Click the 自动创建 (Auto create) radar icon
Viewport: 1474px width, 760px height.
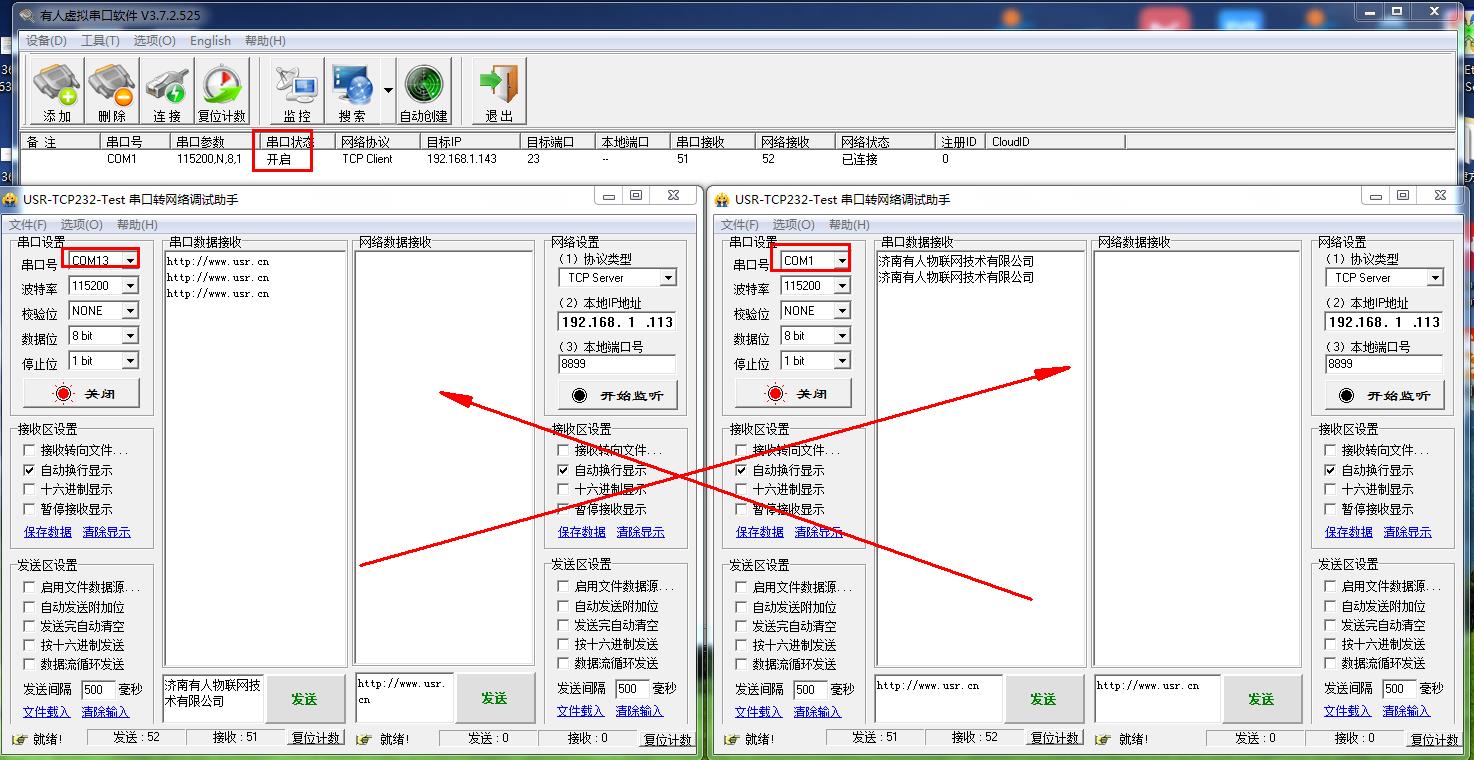(x=423, y=92)
